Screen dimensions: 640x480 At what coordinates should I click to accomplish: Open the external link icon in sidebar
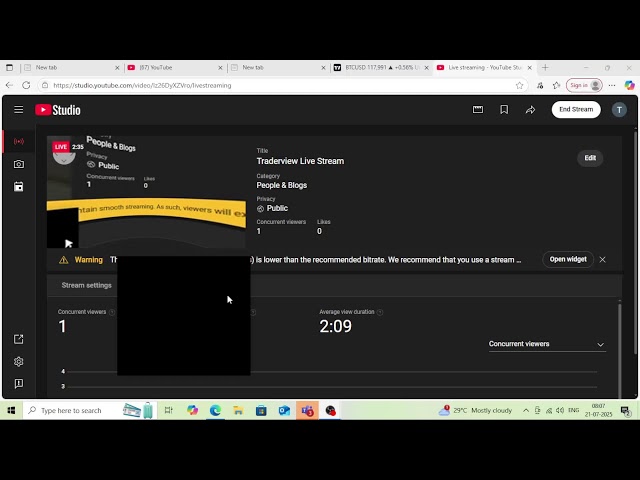19,339
